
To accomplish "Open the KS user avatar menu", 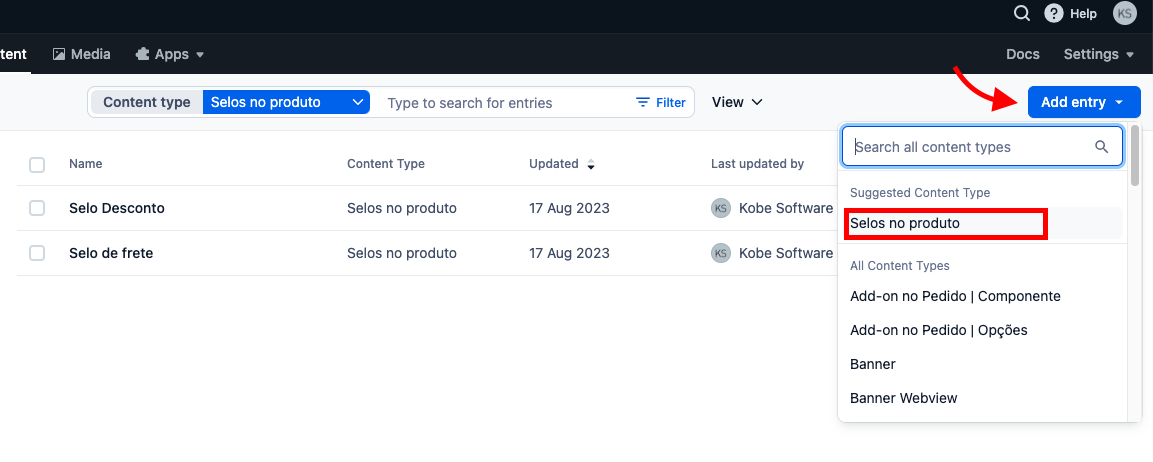I will 1125,13.
